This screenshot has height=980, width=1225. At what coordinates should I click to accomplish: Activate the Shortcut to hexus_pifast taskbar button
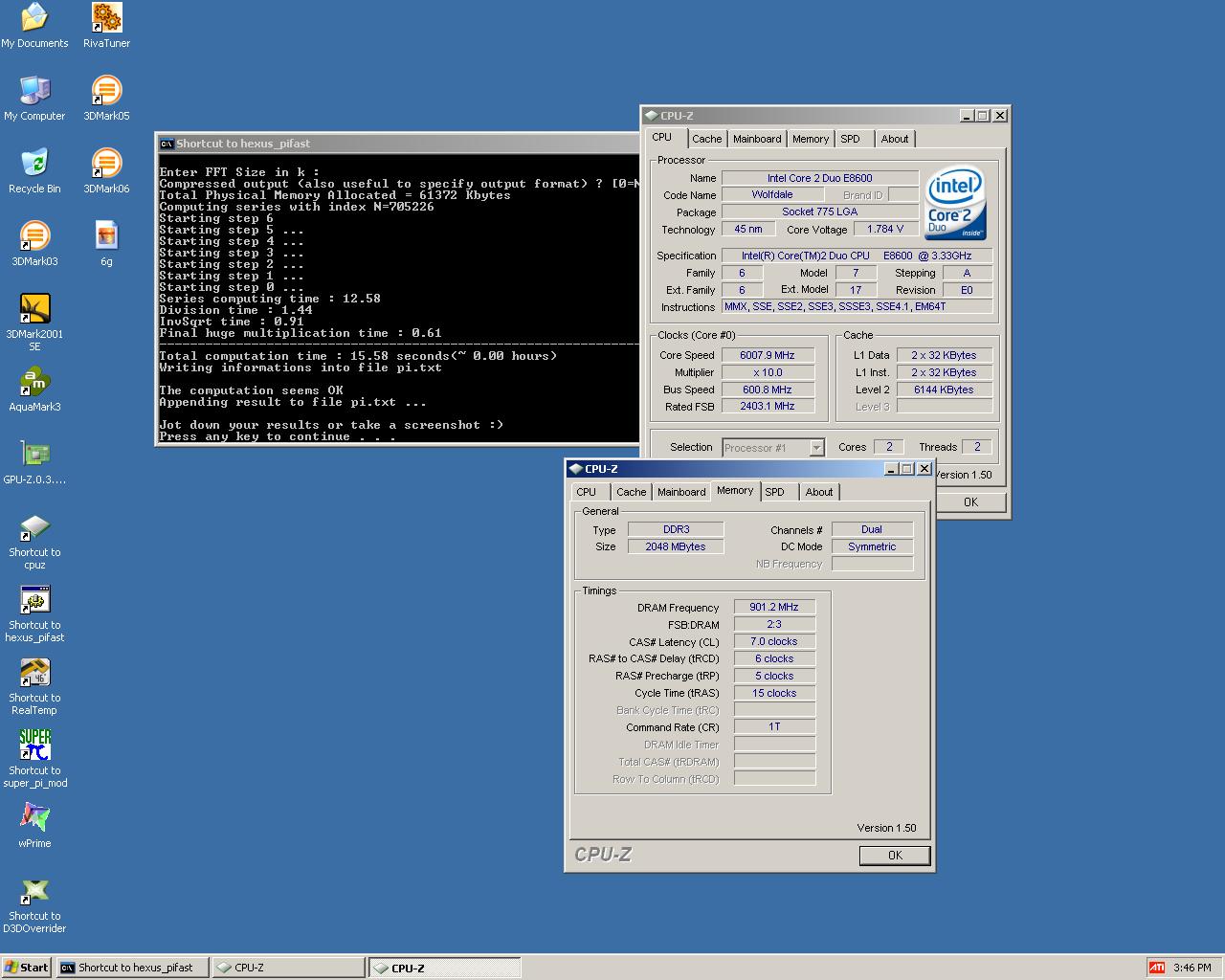133,968
